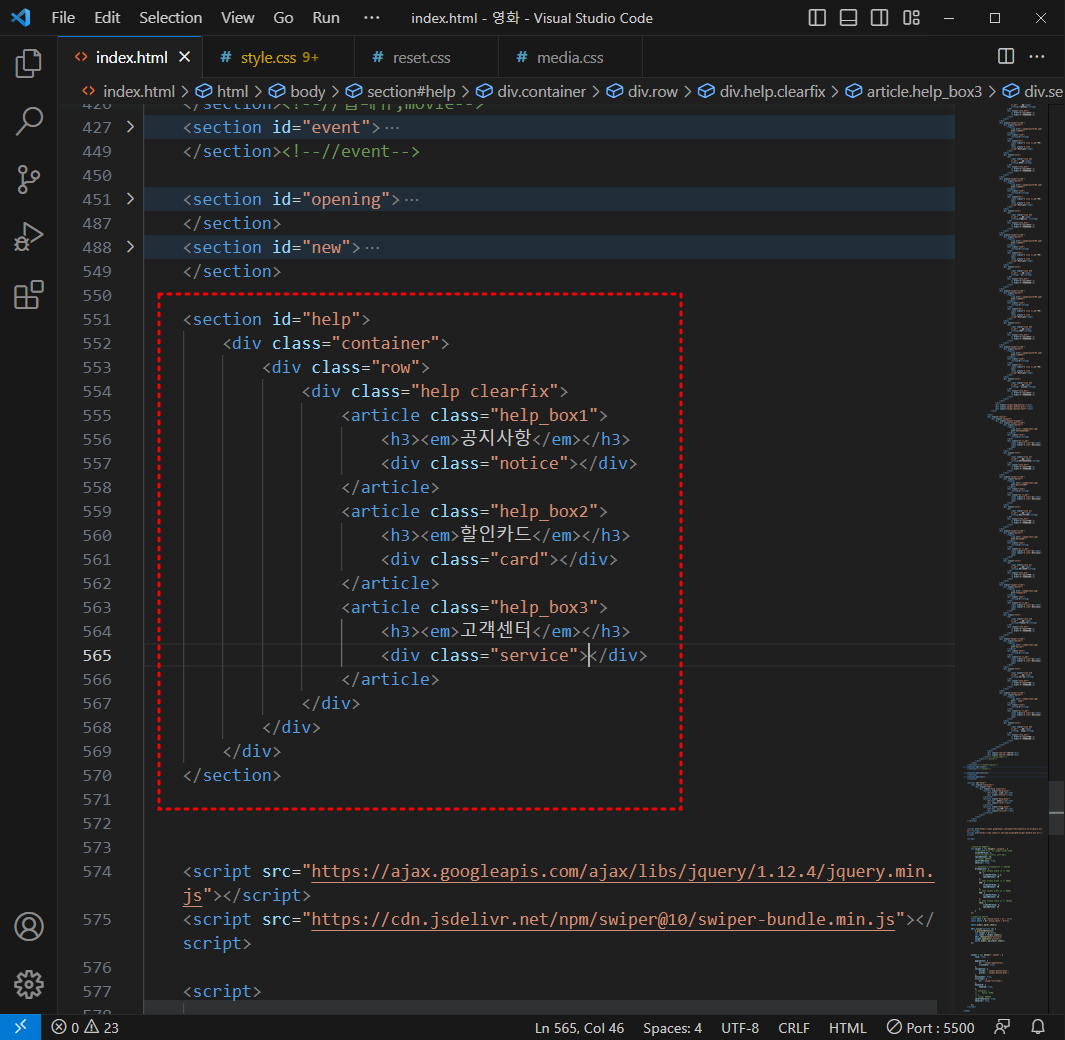Click line number 565 in gutter
The height and width of the screenshot is (1040, 1065).
[x=97, y=656]
